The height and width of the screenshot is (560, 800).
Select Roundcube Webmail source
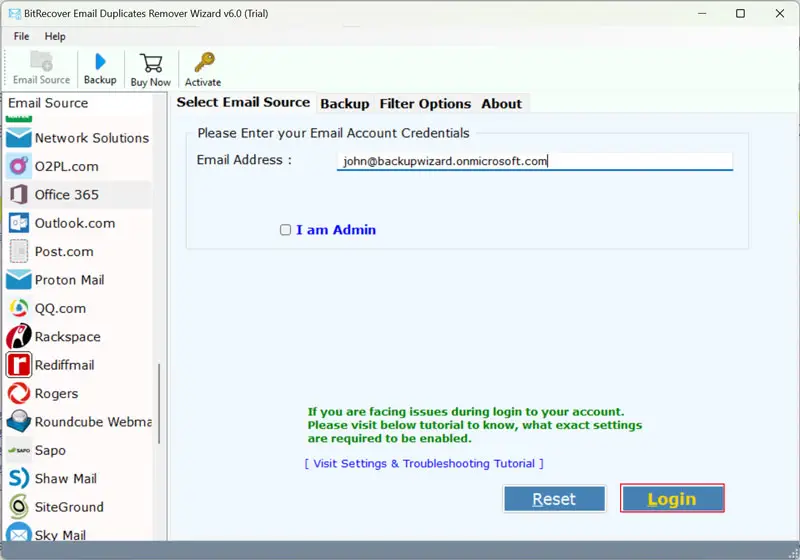pos(92,422)
